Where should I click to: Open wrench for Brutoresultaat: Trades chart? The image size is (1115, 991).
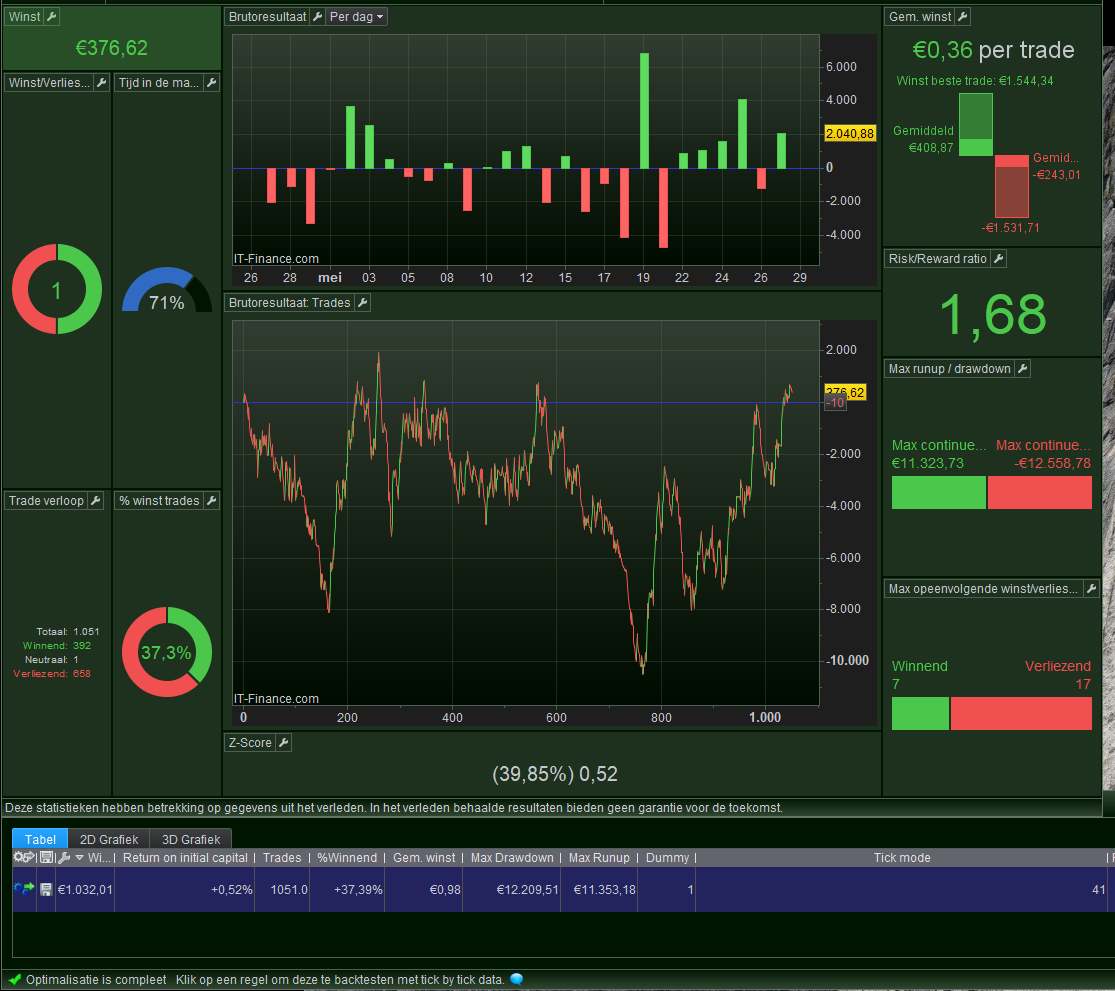pyautogui.click(x=363, y=303)
